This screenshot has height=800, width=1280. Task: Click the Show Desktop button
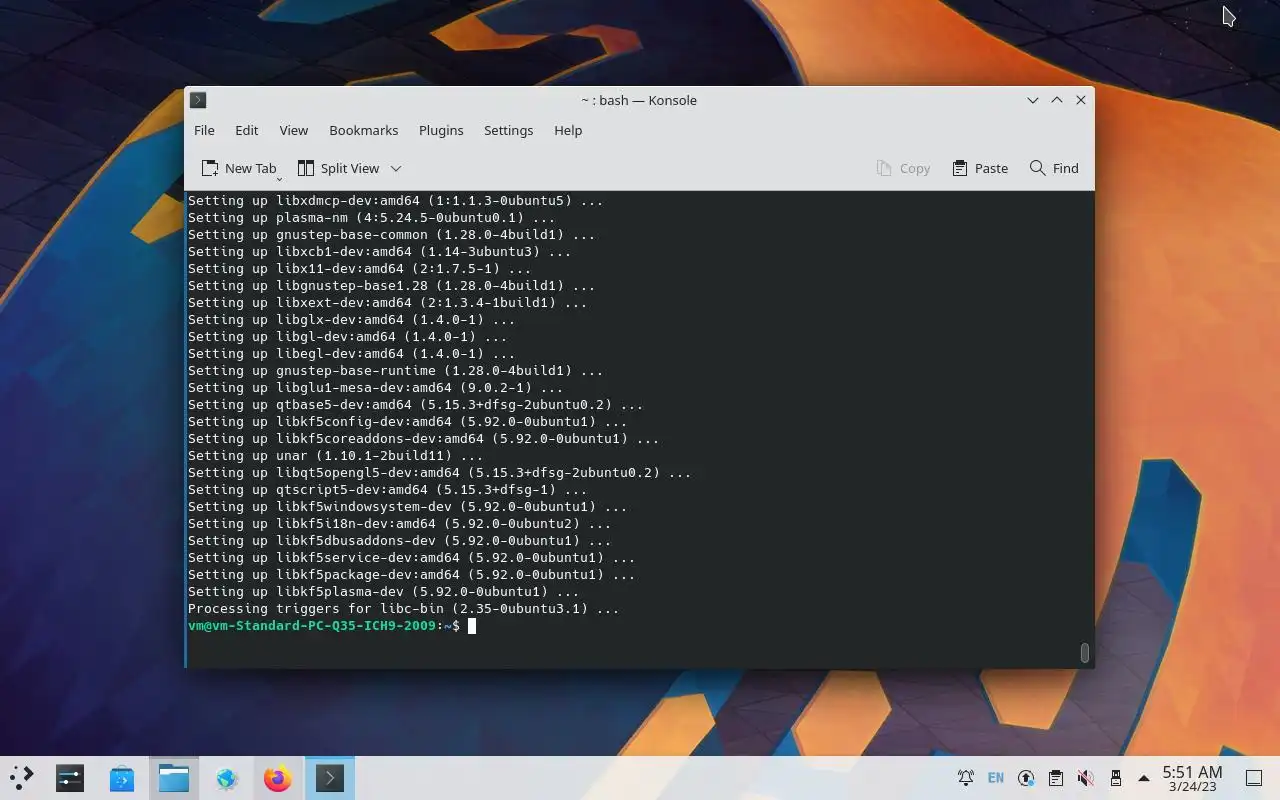1254,778
